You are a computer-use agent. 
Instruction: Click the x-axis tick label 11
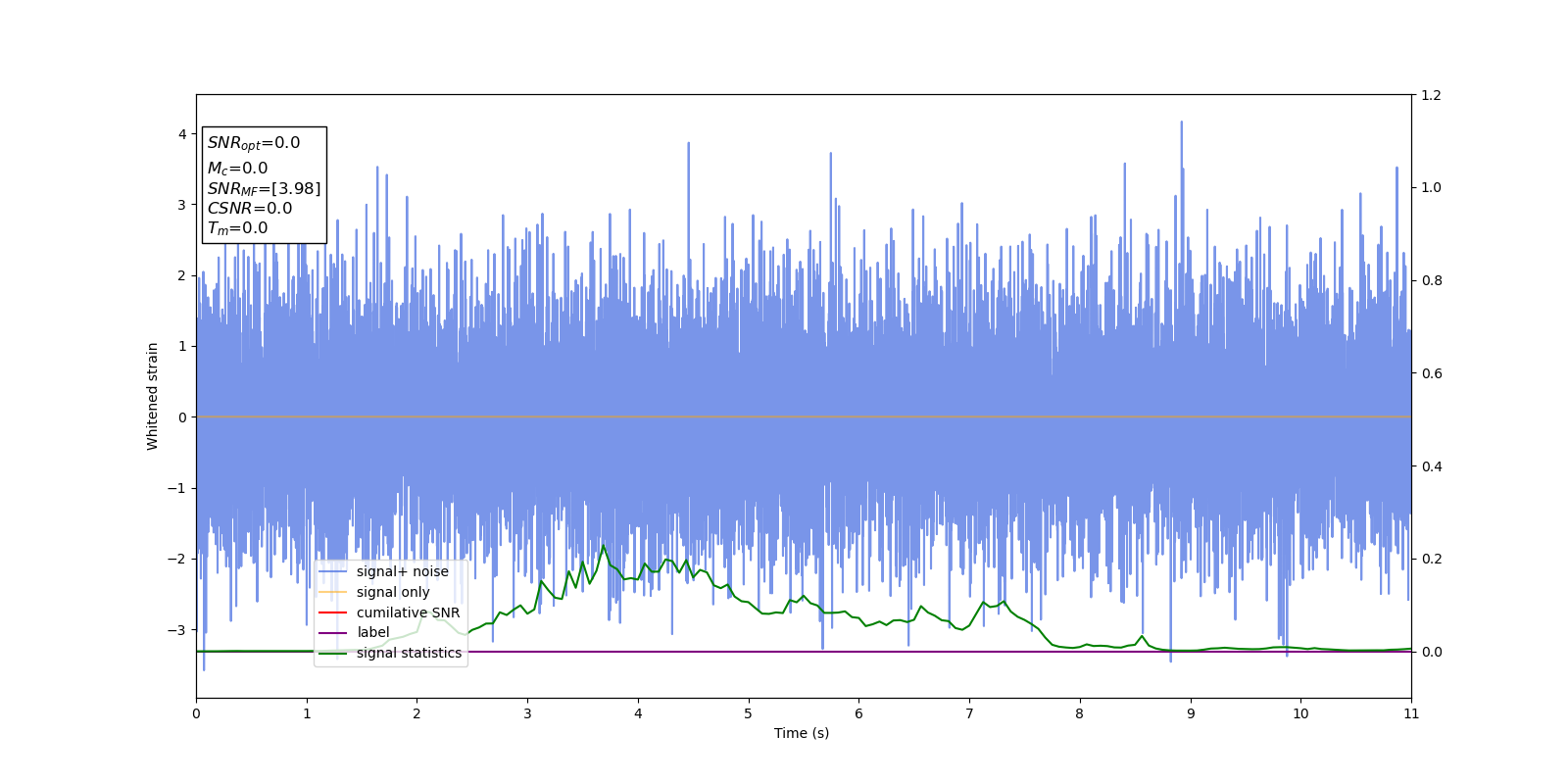[1411, 713]
